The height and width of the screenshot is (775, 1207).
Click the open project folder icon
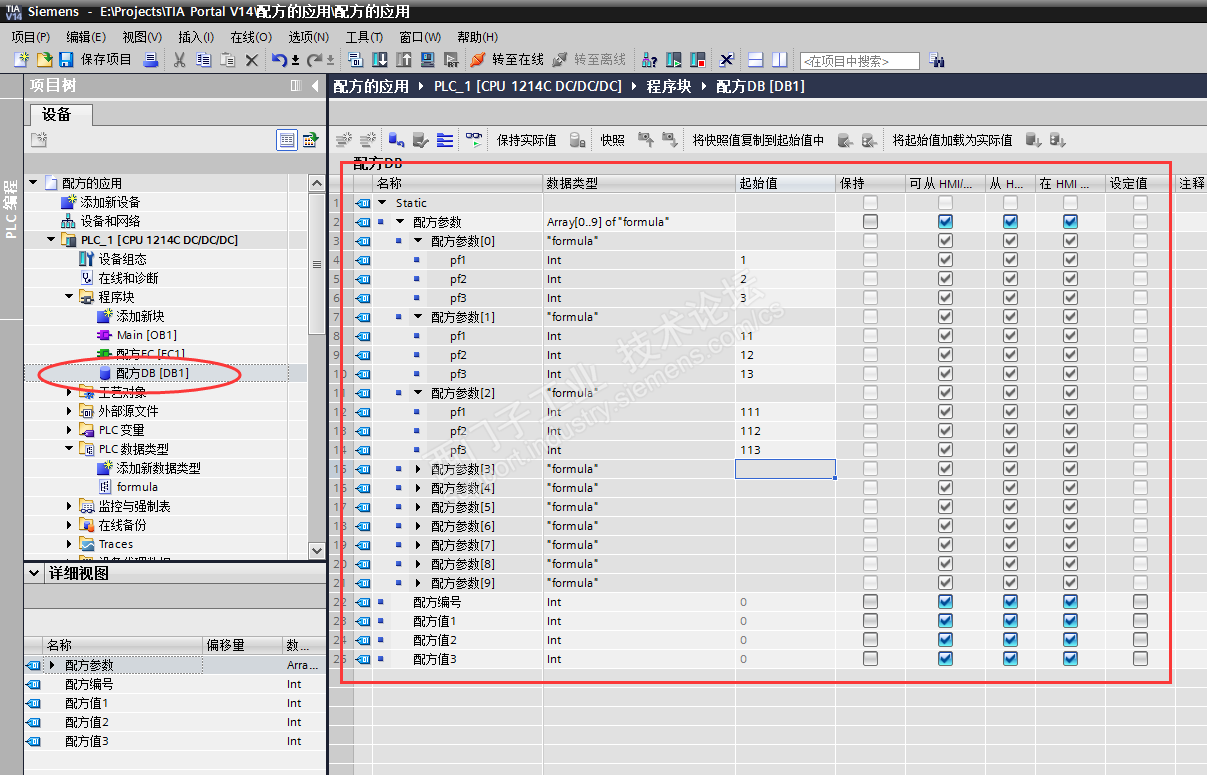click(x=44, y=60)
